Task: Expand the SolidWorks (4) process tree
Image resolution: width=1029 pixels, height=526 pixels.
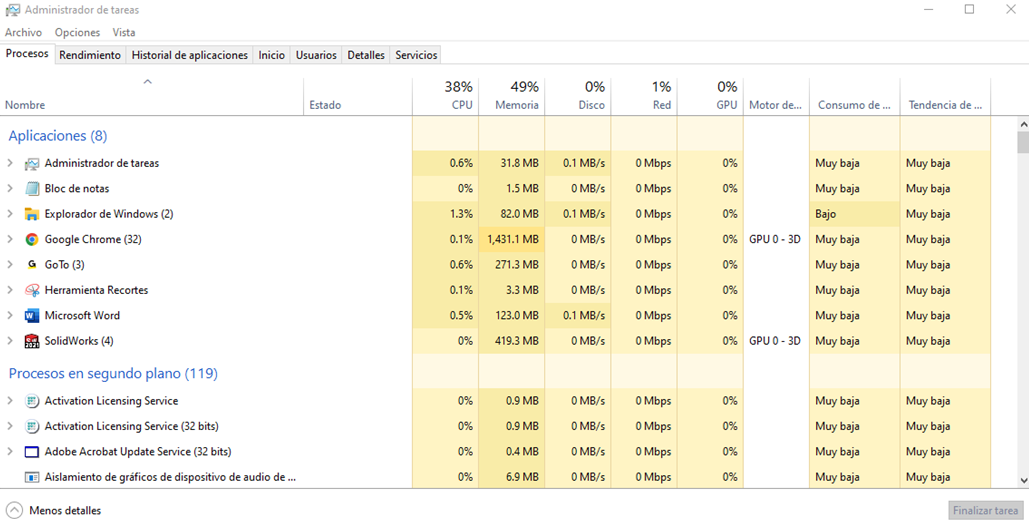Action: 10,341
